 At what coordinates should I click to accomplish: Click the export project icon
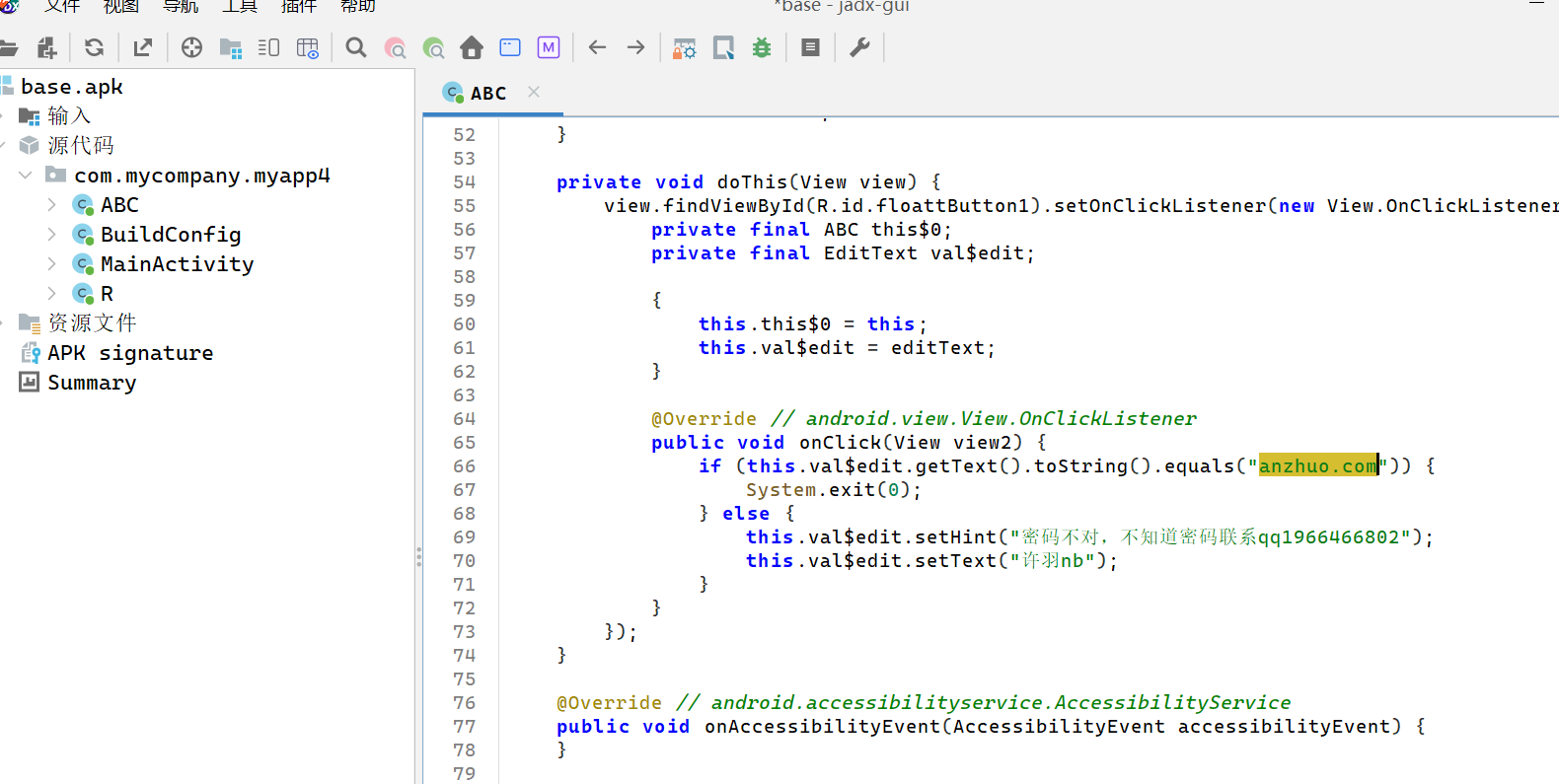[x=143, y=47]
